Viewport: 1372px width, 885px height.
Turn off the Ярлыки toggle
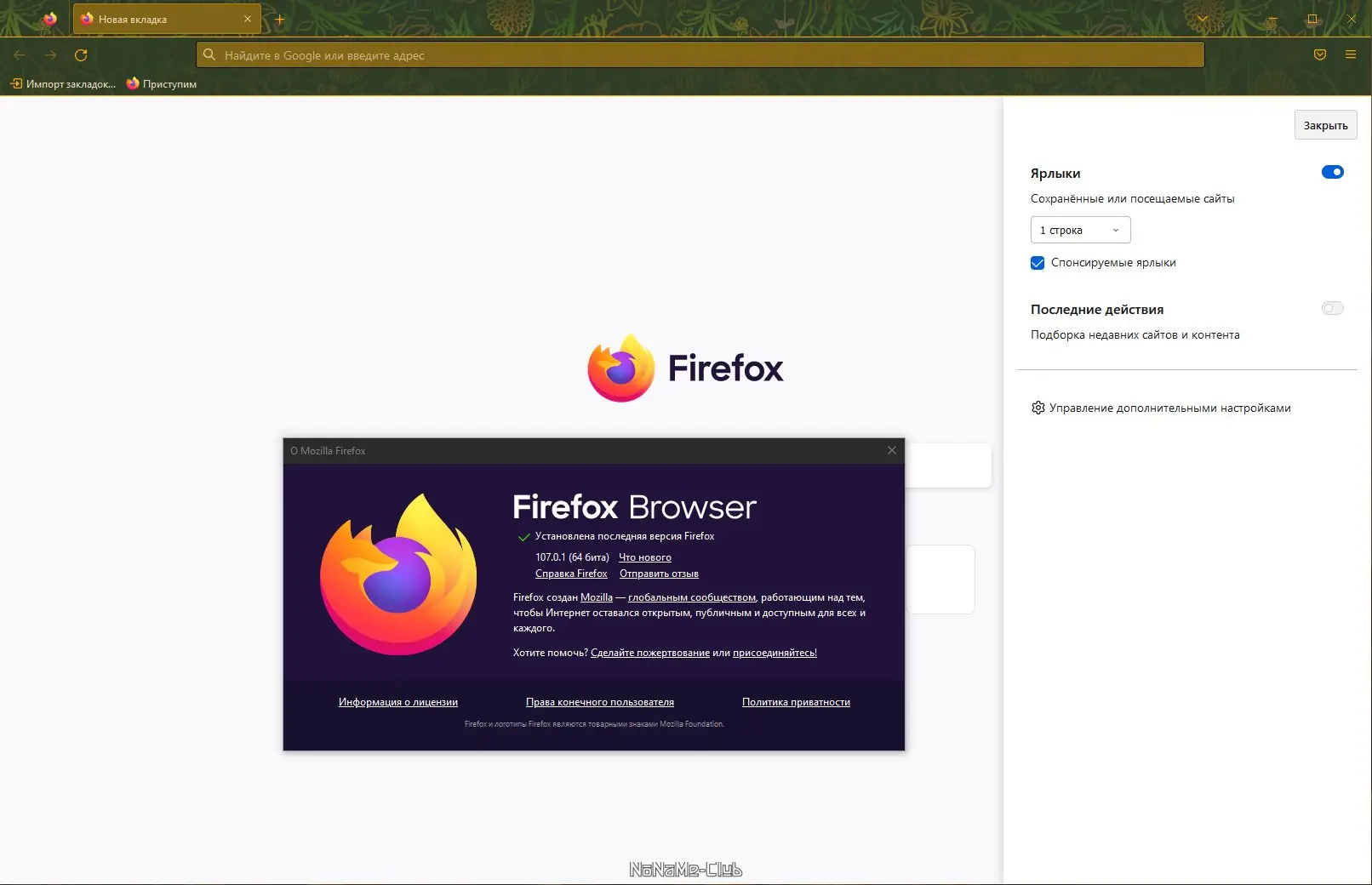pyautogui.click(x=1332, y=173)
